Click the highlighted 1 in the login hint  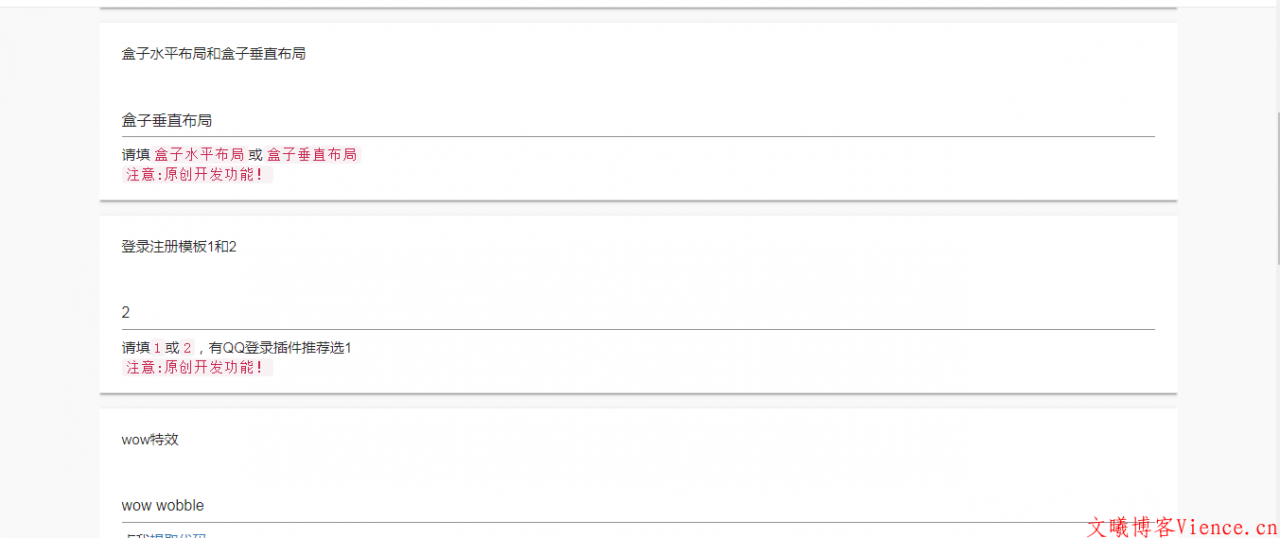click(x=157, y=348)
